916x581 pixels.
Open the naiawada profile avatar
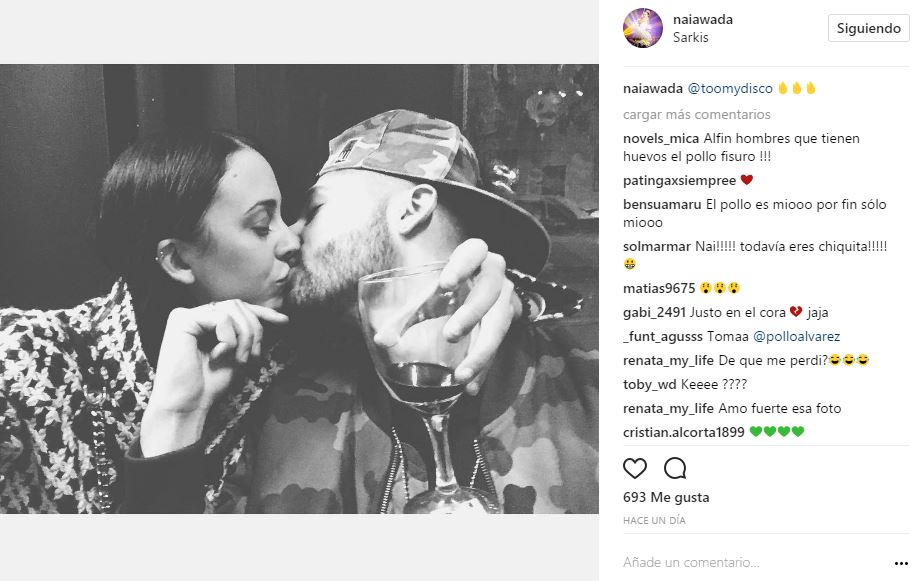tap(642, 28)
